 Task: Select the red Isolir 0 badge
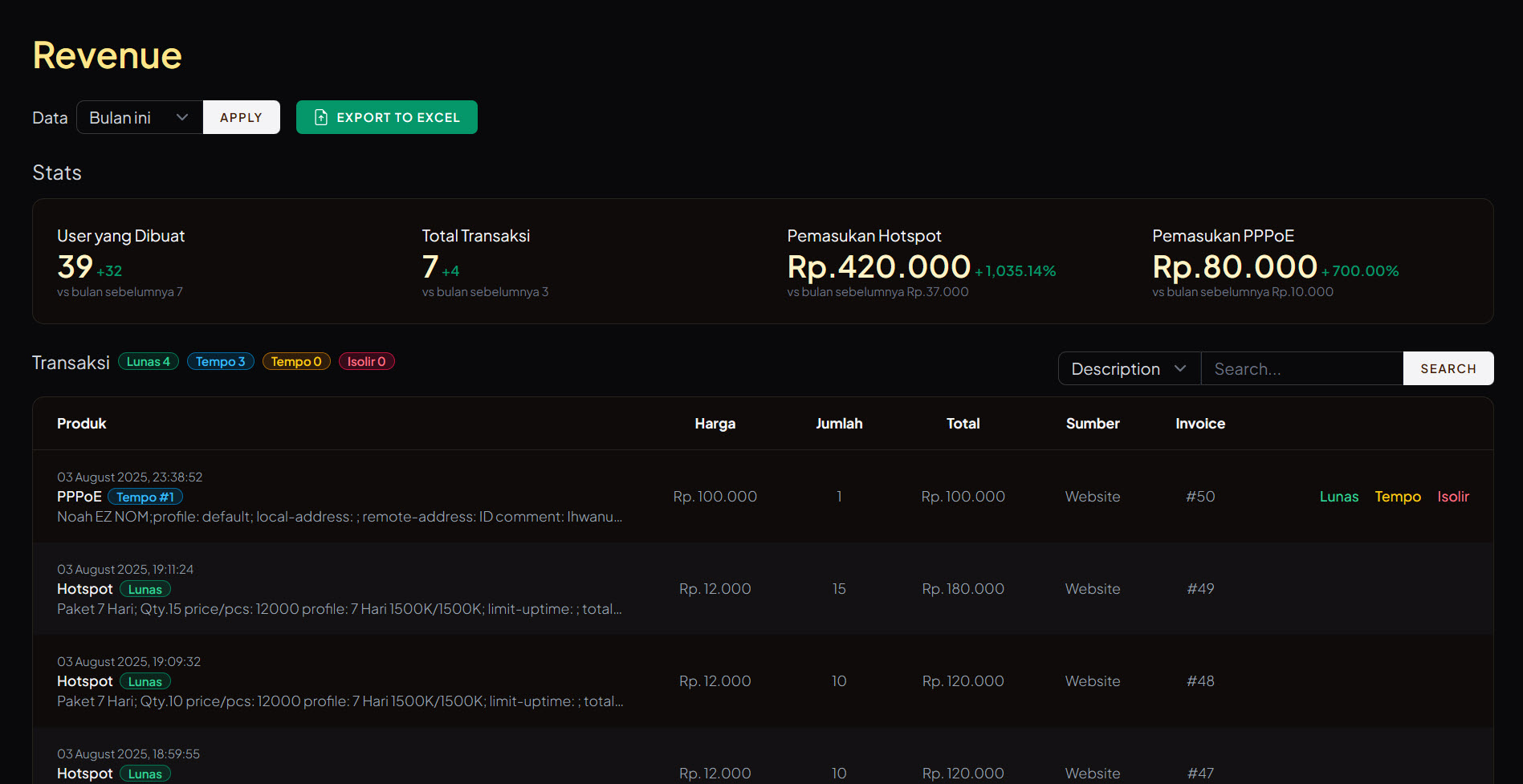coord(366,362)
